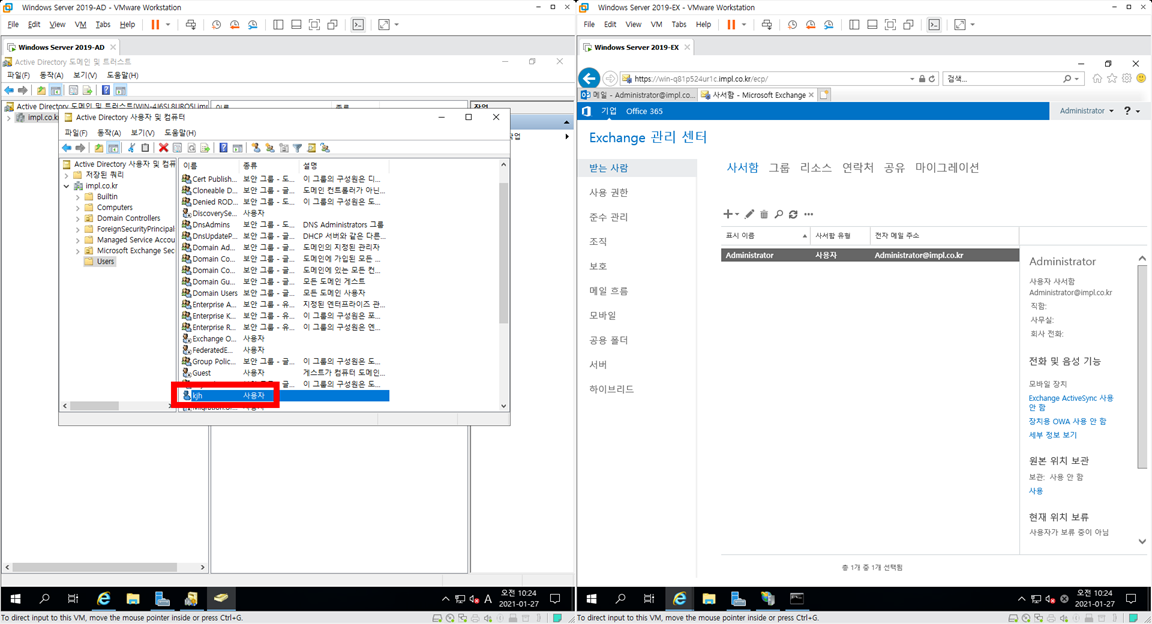This screenshot has width=1152, height=624.
Task: Click take snapshot icon in right VMware EX toolbar
Action: point(792,24)
